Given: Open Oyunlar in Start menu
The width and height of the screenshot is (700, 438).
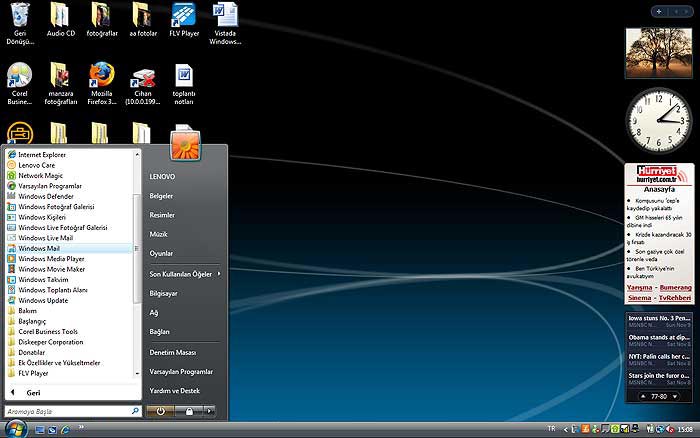Looking at the screenshot, I should click(x=161, y=253).
